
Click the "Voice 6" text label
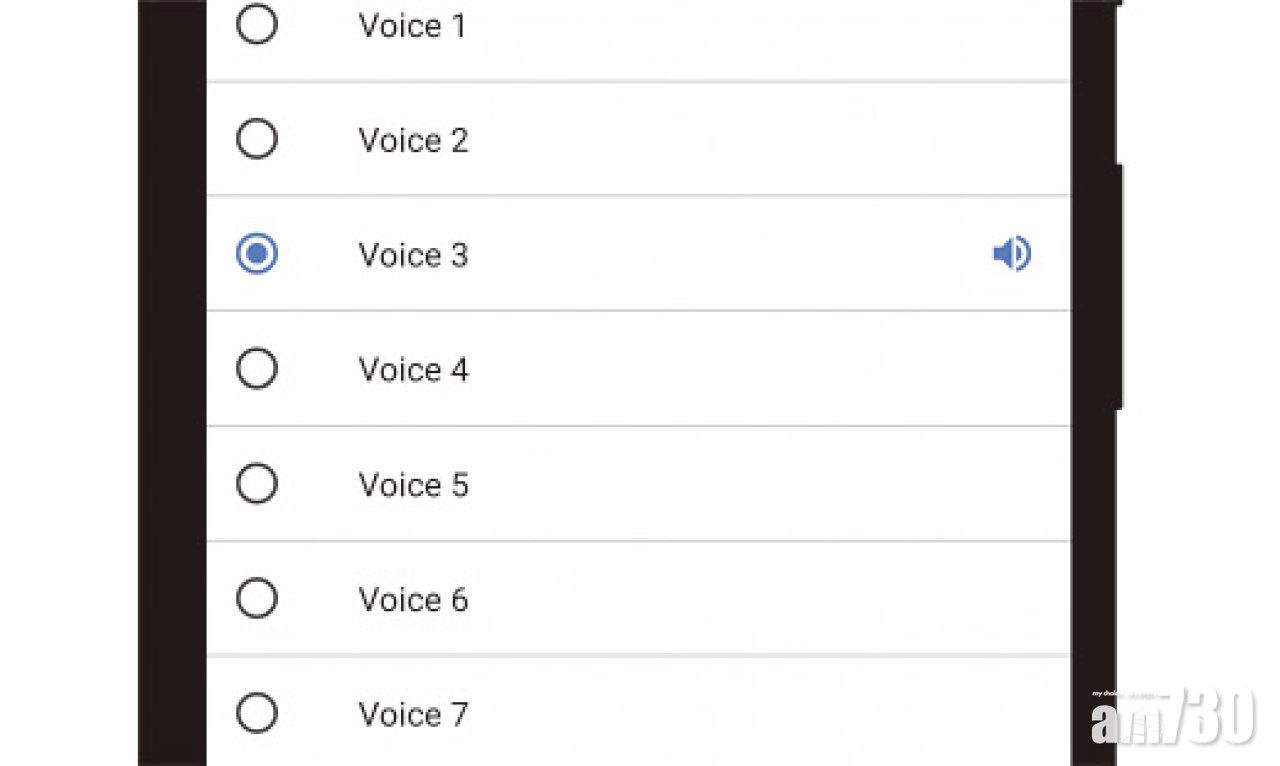pos(412,600)
